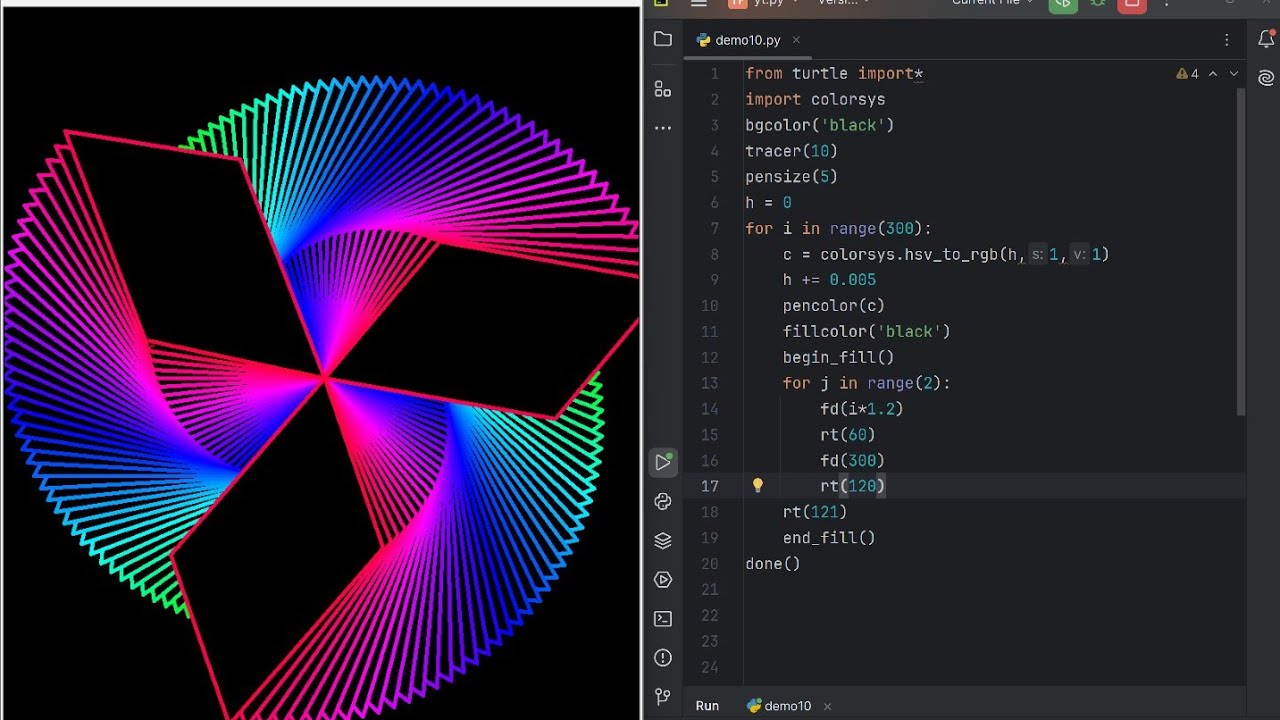Click line 'rt(120)' on line 17
Image resolution: width=1280 pixels, height=720 pixels.
852,486
